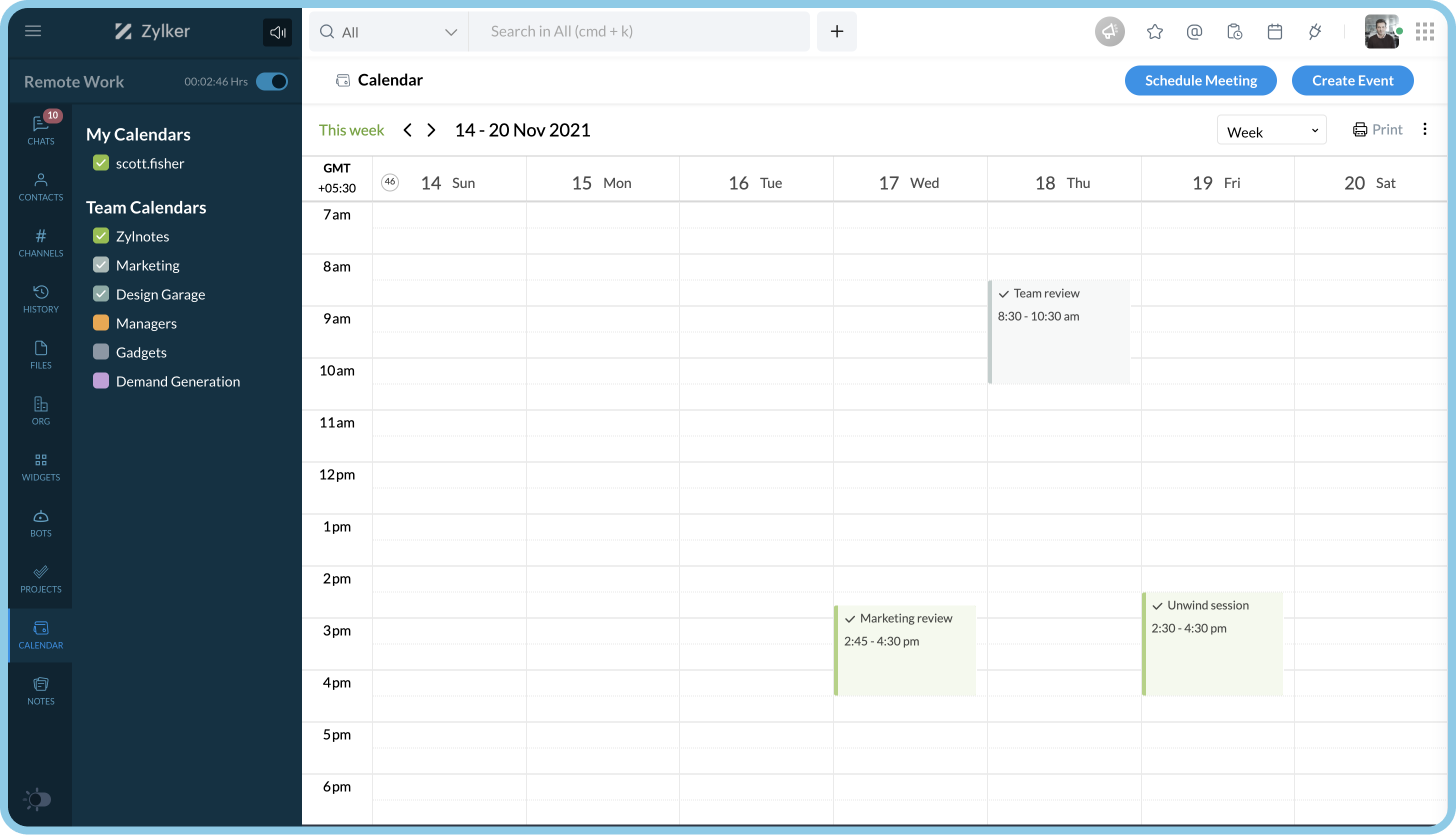Uncheck the Zylnotes team calendar
Viewport: 1456px width, 835px height.
coord(100,236)
